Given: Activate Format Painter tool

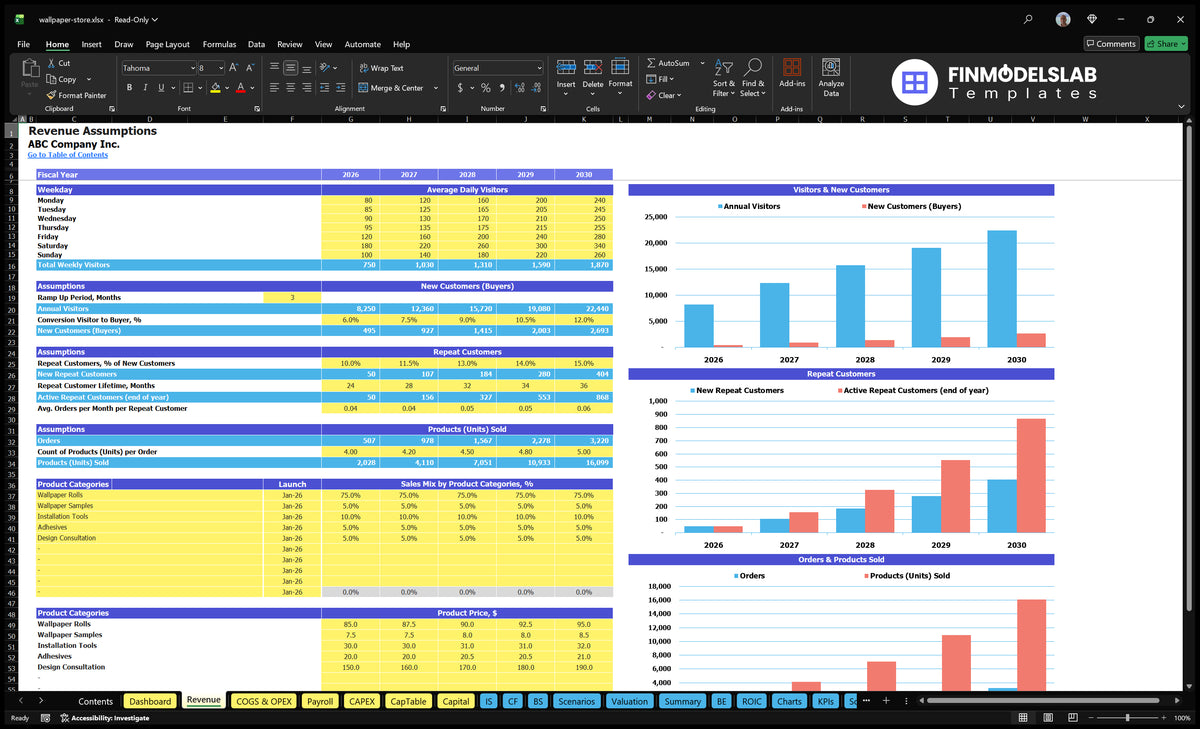Looking at the screenshot, I should click(76, 95).
